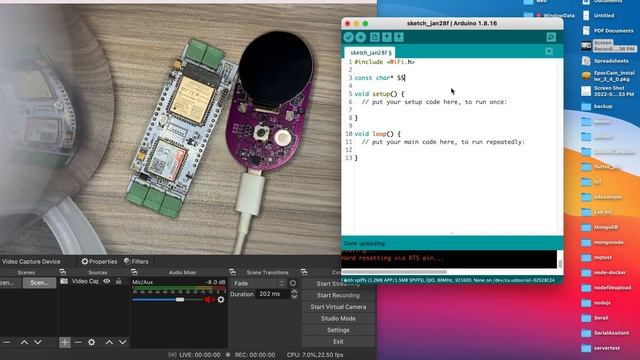Create a new sketch with New icon
The height and width of the screenshot is (360, 640).
374,37
